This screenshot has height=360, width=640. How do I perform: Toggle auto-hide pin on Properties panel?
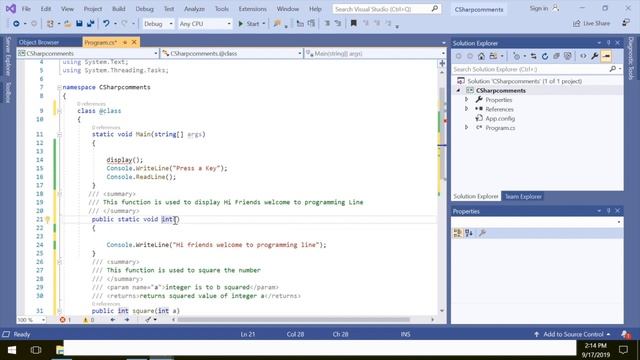pos(608,211)
